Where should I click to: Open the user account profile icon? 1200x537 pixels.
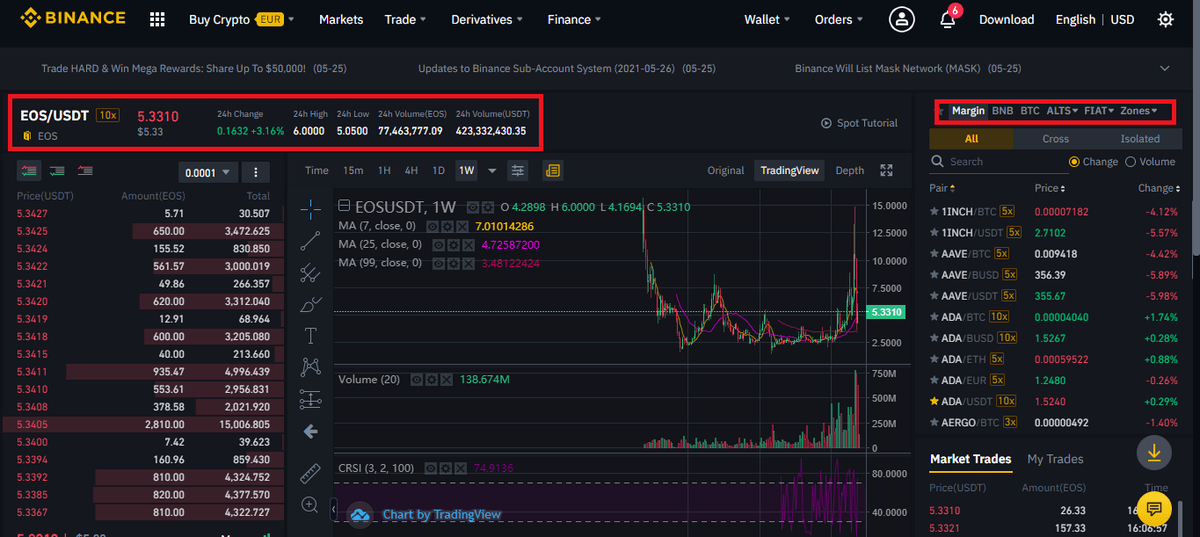click(902, 19)
